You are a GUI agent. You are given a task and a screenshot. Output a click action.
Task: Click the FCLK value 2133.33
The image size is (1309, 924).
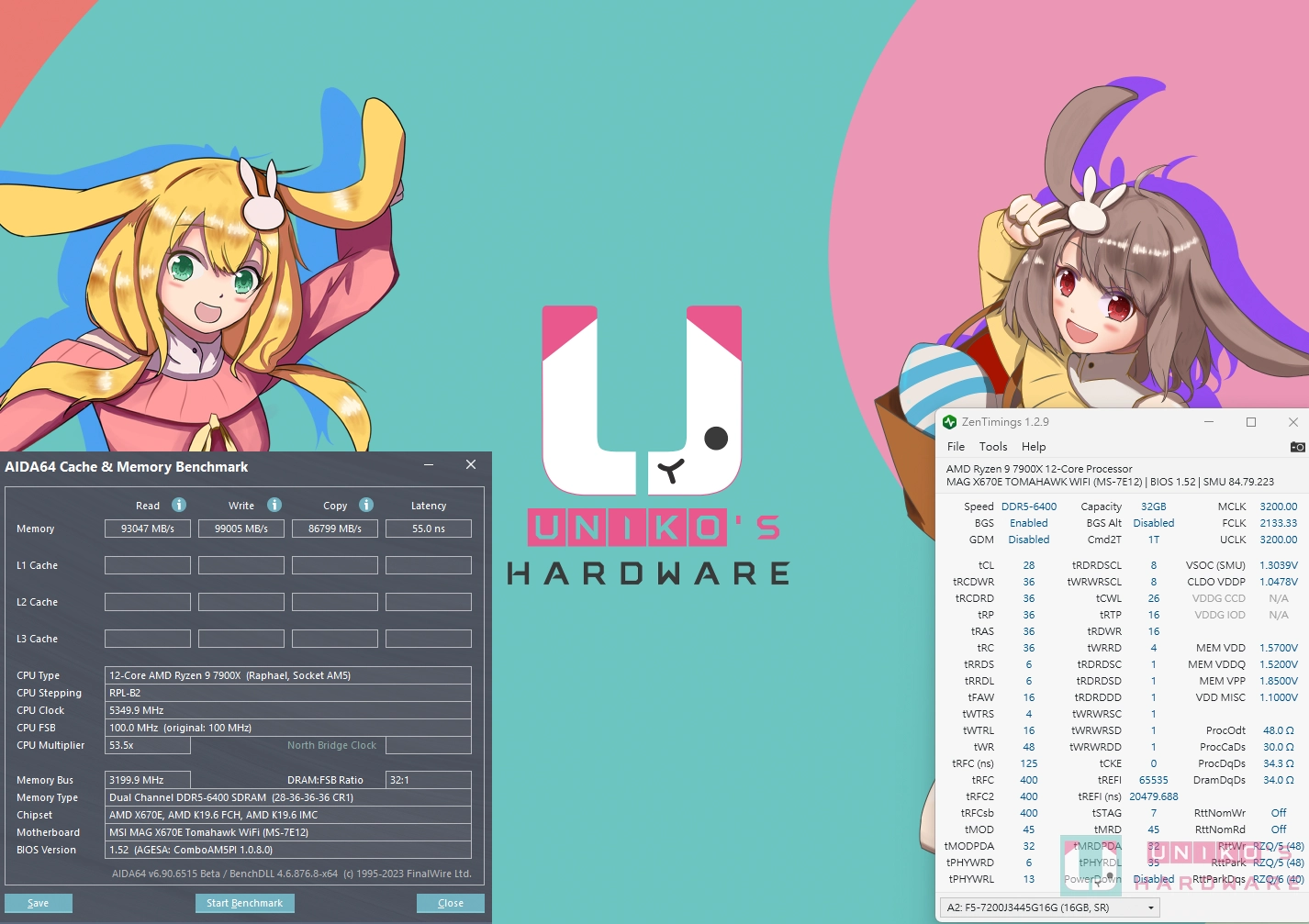1279,523
